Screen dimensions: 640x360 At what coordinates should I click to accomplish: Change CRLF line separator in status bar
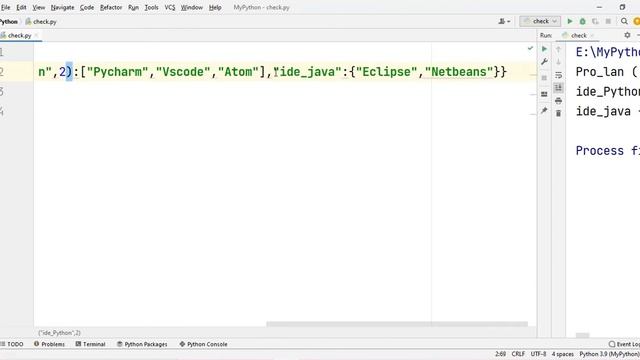pyautogui.click(x=518, y=354)
